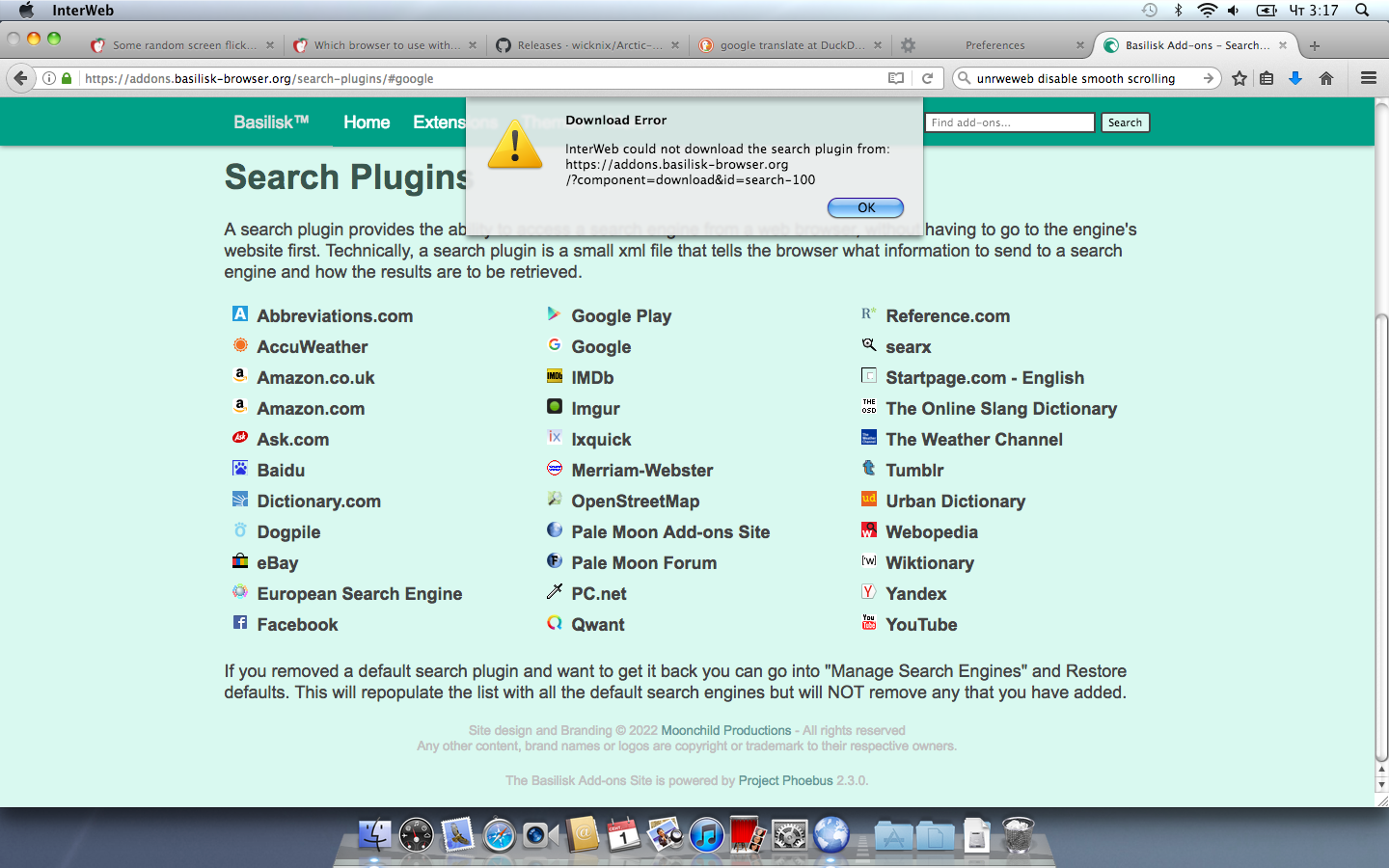Focus the URL address bar
The height and width of the screenshot is (868, 1389).
[x=480, y=78]
